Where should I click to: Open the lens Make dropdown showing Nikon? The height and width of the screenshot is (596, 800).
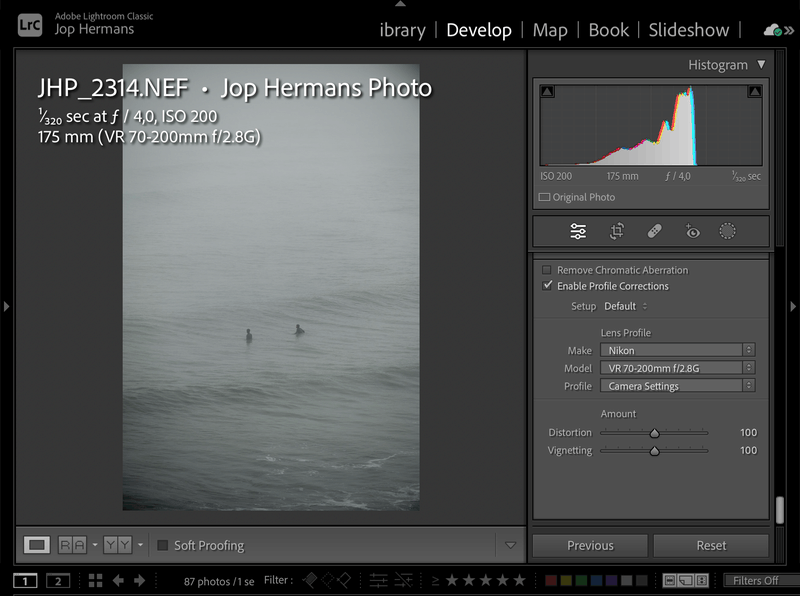point(676,350)
